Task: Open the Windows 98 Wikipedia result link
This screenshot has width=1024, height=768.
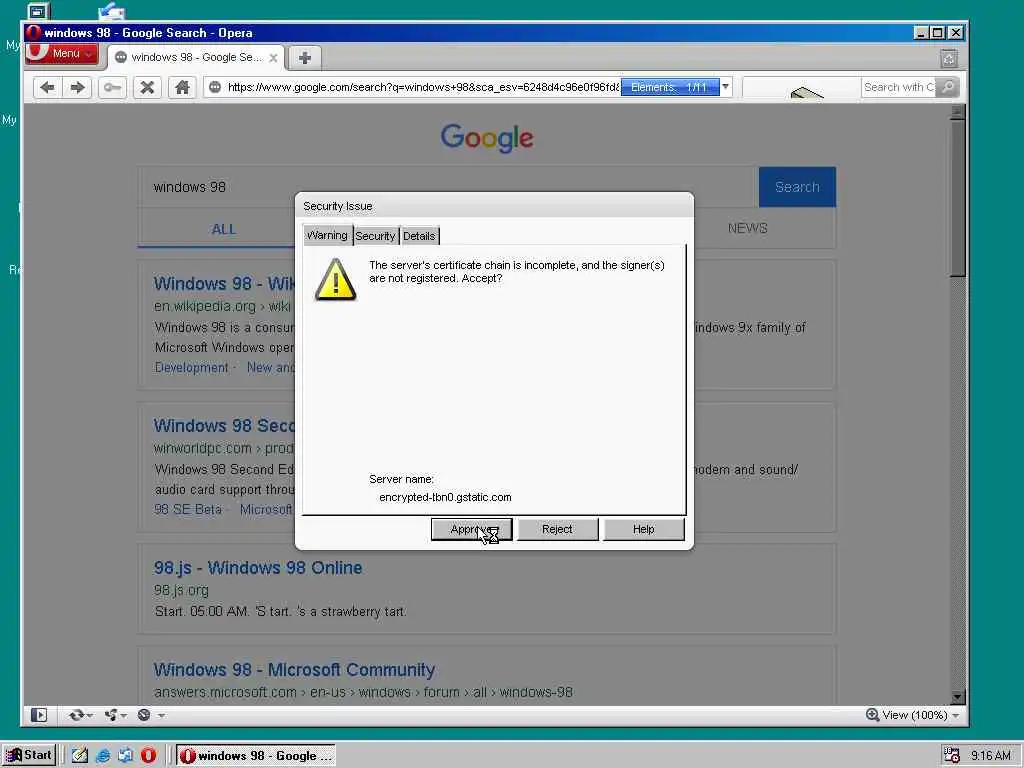Action: point(224,283)
